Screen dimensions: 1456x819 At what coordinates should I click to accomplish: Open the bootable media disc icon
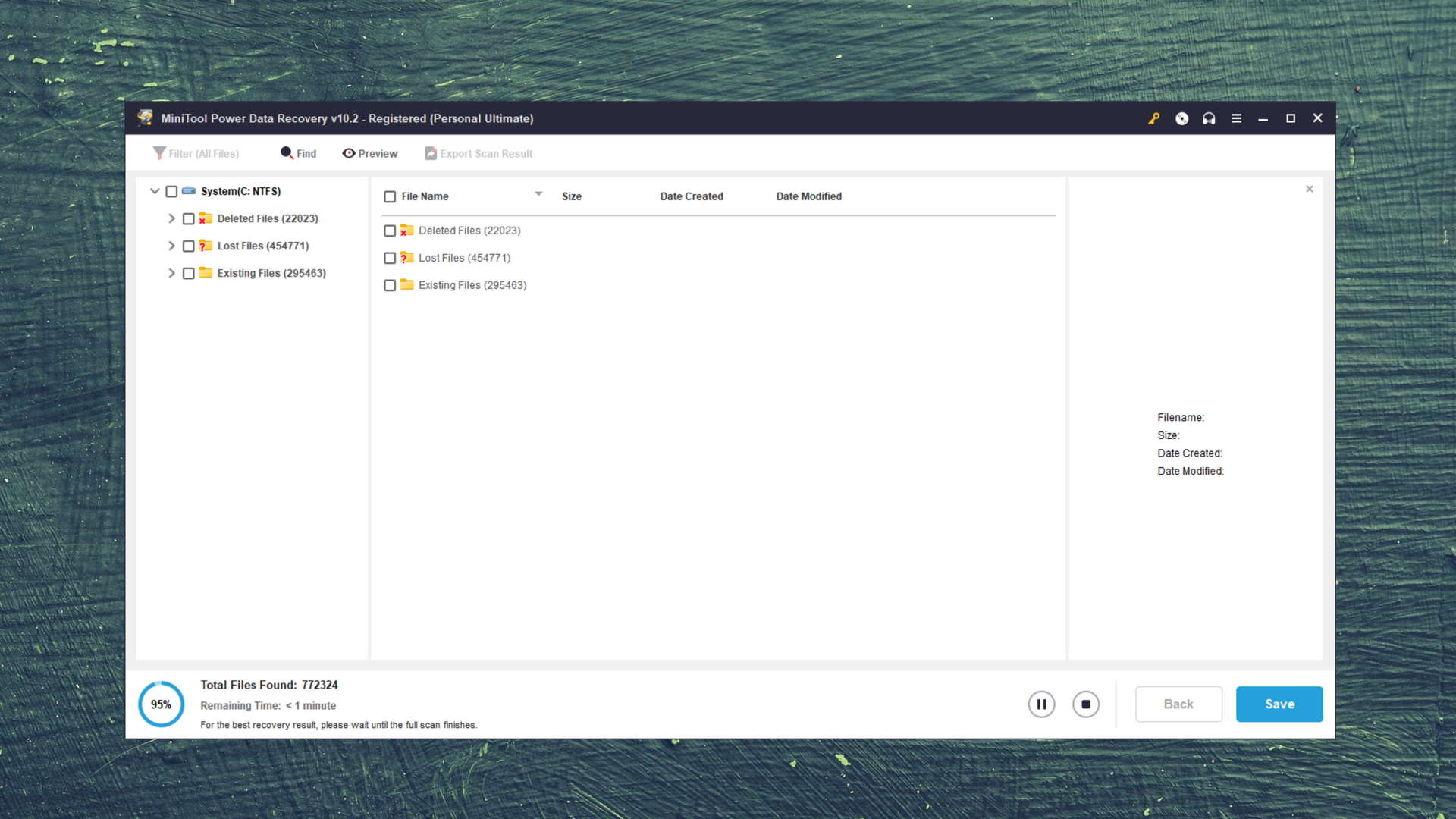click(1181, 118)
